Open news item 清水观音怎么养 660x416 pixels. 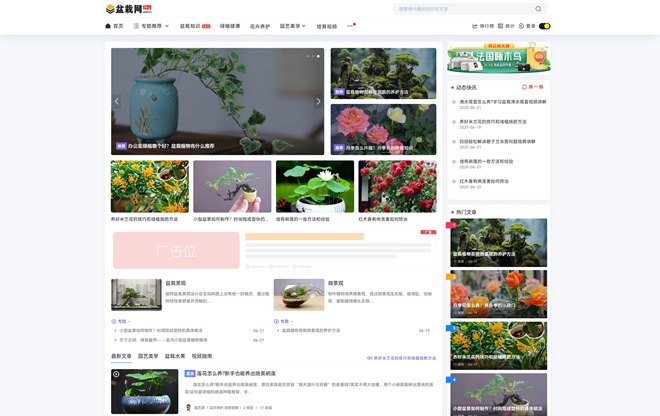(503, 101)
